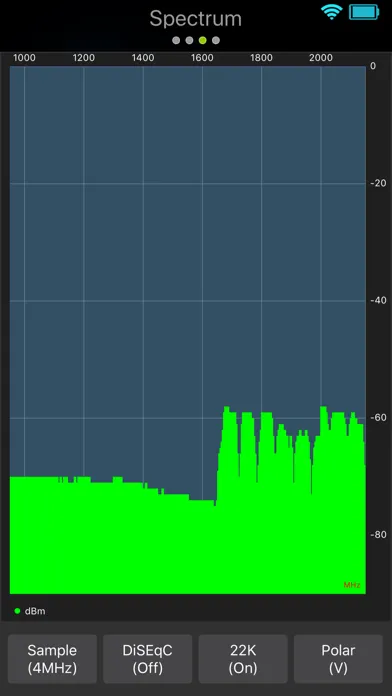Select the second page indicator dot
392x696 pixels.
[x=190, y=40]
